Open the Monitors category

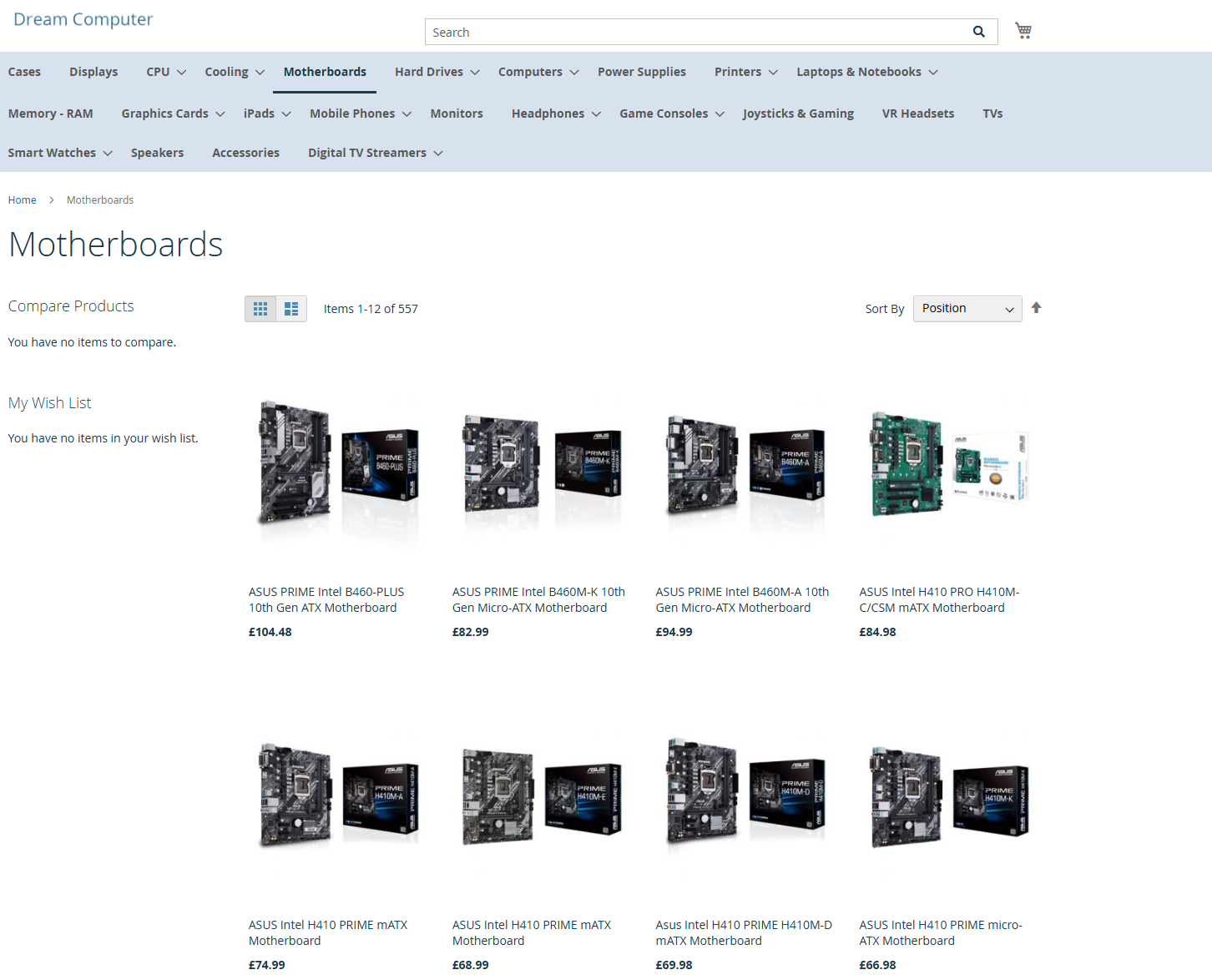(x=457, y=114)
